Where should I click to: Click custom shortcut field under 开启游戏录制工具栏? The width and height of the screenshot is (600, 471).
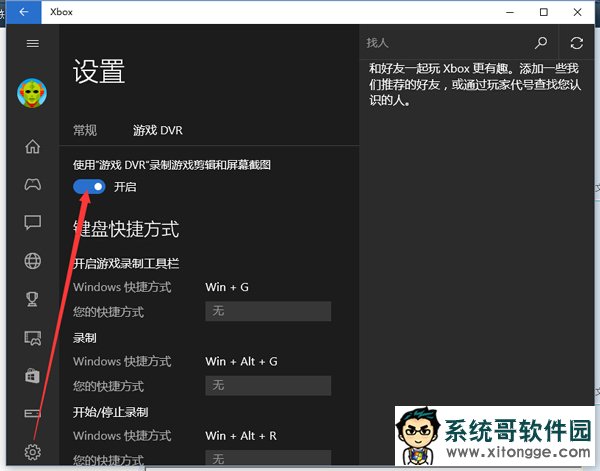point(268,311)
